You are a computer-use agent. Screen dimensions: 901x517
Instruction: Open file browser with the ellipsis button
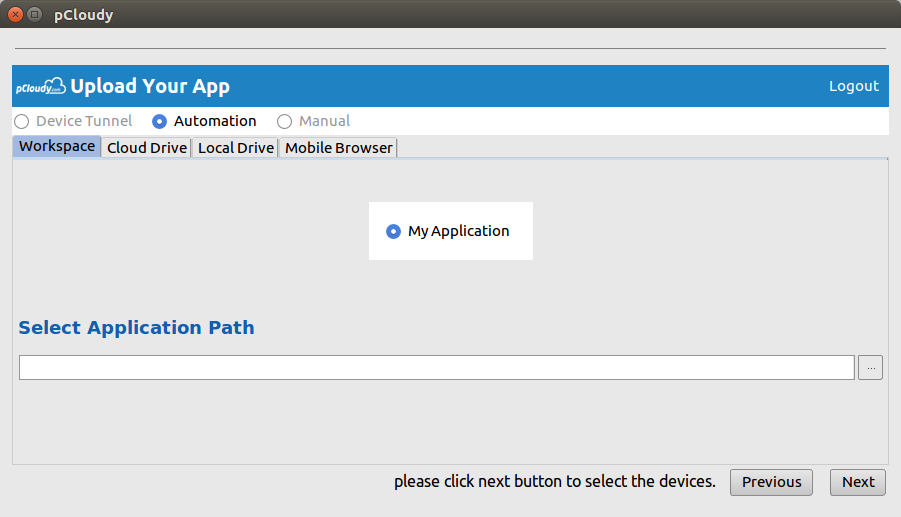click(870, 368)
